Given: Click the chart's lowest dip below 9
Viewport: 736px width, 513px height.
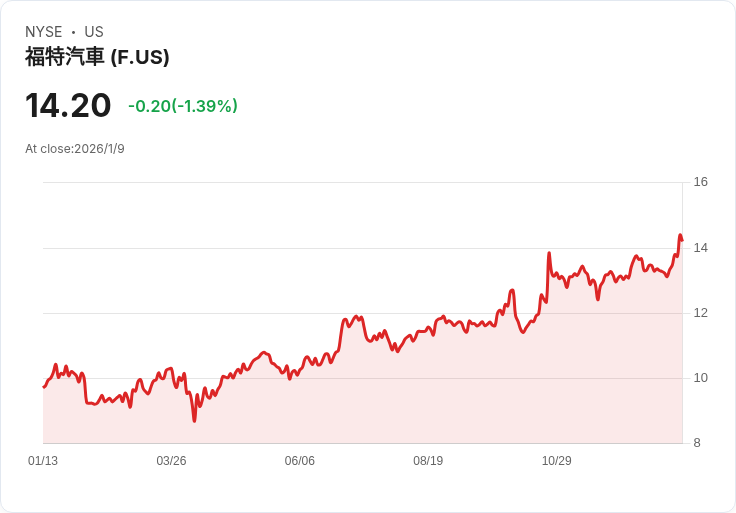Looking at the screenshot, I should 195,420.
